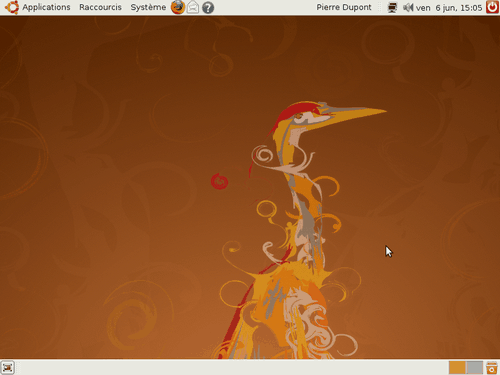
Task: Open the Pierre Dupont user switcher
Action: pyautogui.click(x=344, y=7)
